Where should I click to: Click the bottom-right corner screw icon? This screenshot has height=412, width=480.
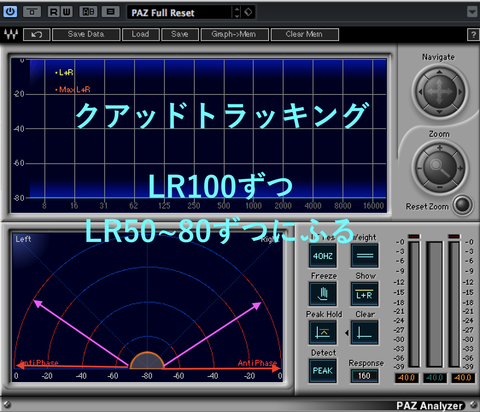tap(473, 405)
